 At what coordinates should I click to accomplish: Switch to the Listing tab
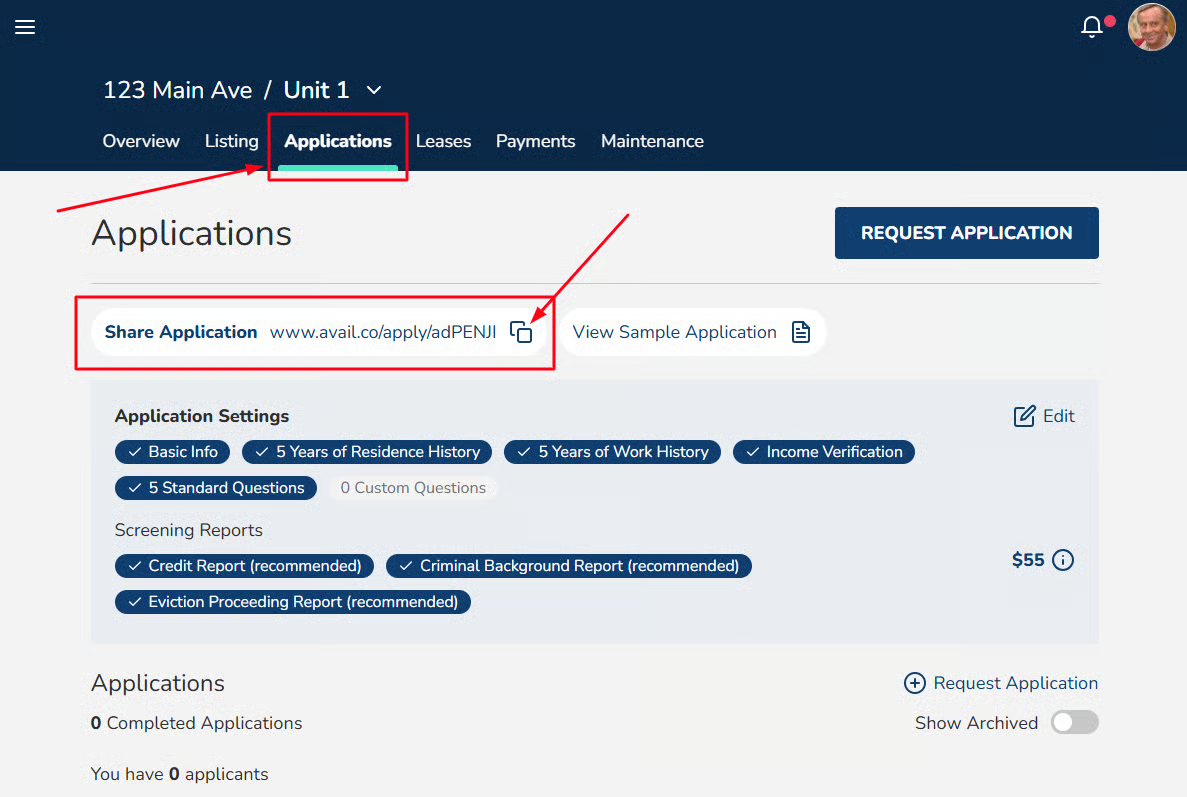pos(232,142)
